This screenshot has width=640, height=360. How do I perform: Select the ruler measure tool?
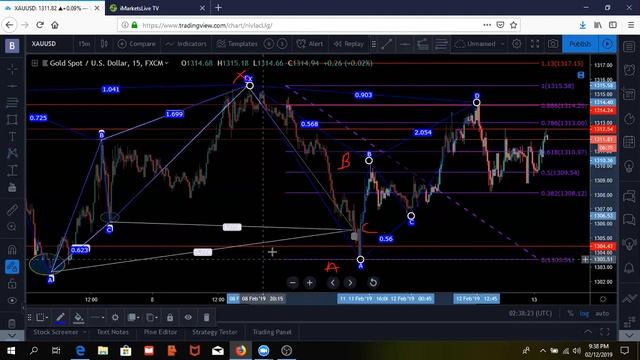coord(12,209)
